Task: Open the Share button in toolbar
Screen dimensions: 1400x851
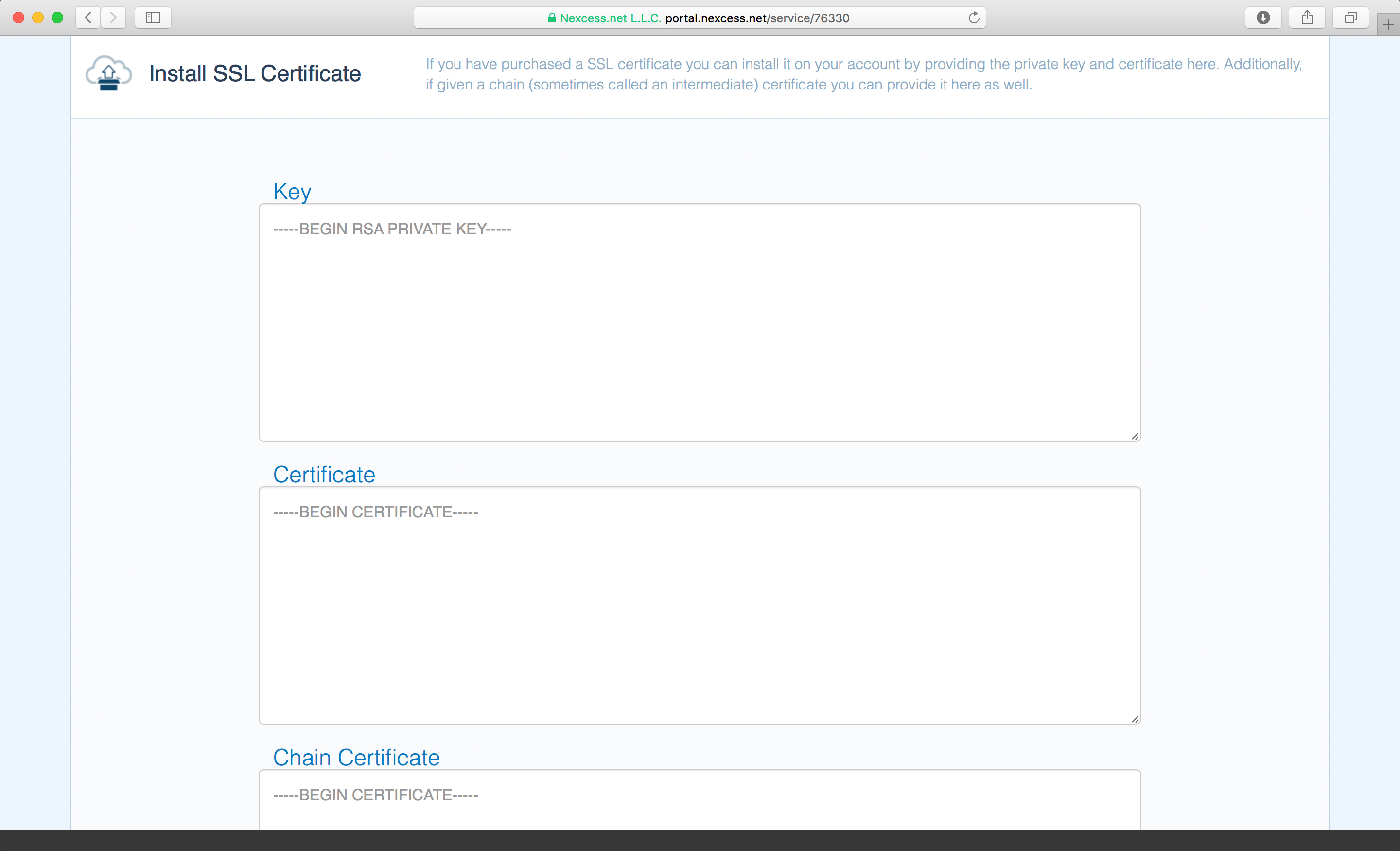Action: tap(1307, 18)
